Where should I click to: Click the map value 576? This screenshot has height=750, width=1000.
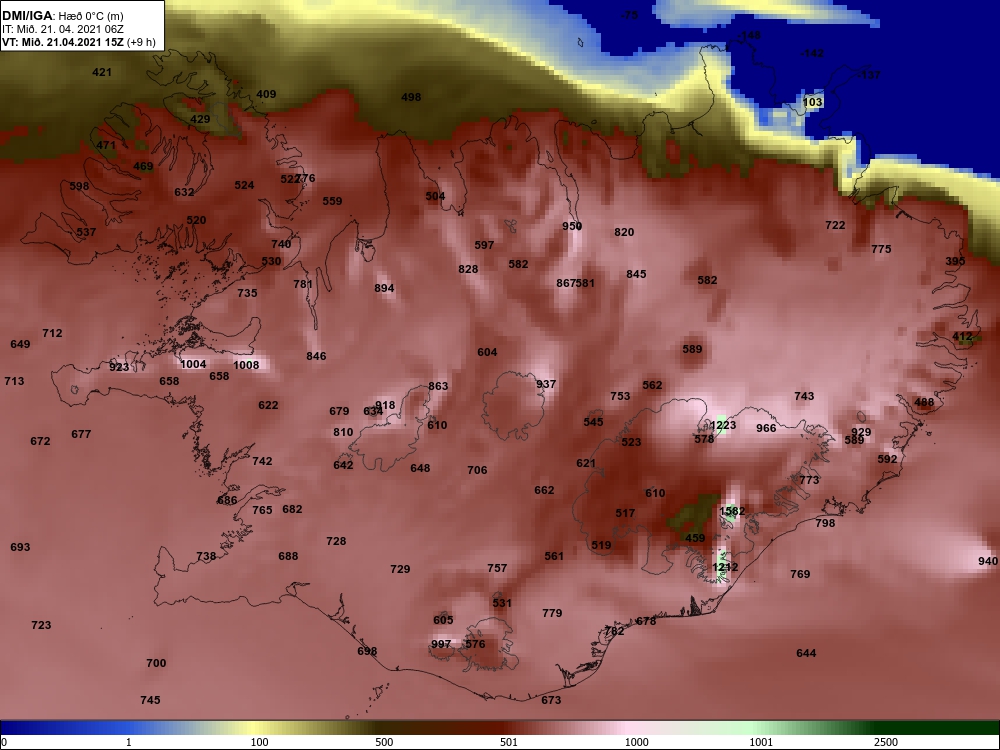pyautogui.click(x=475, y=644)
